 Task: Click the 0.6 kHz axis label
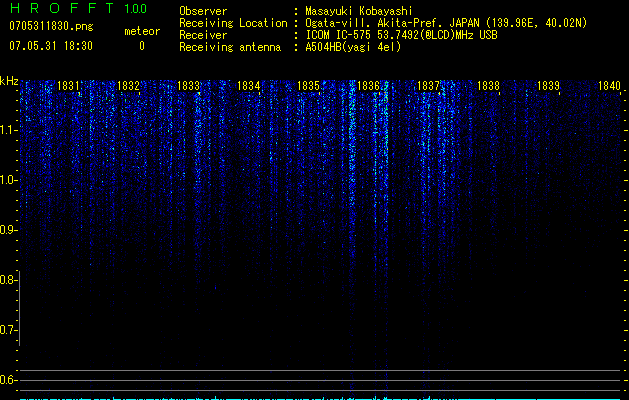8,380
